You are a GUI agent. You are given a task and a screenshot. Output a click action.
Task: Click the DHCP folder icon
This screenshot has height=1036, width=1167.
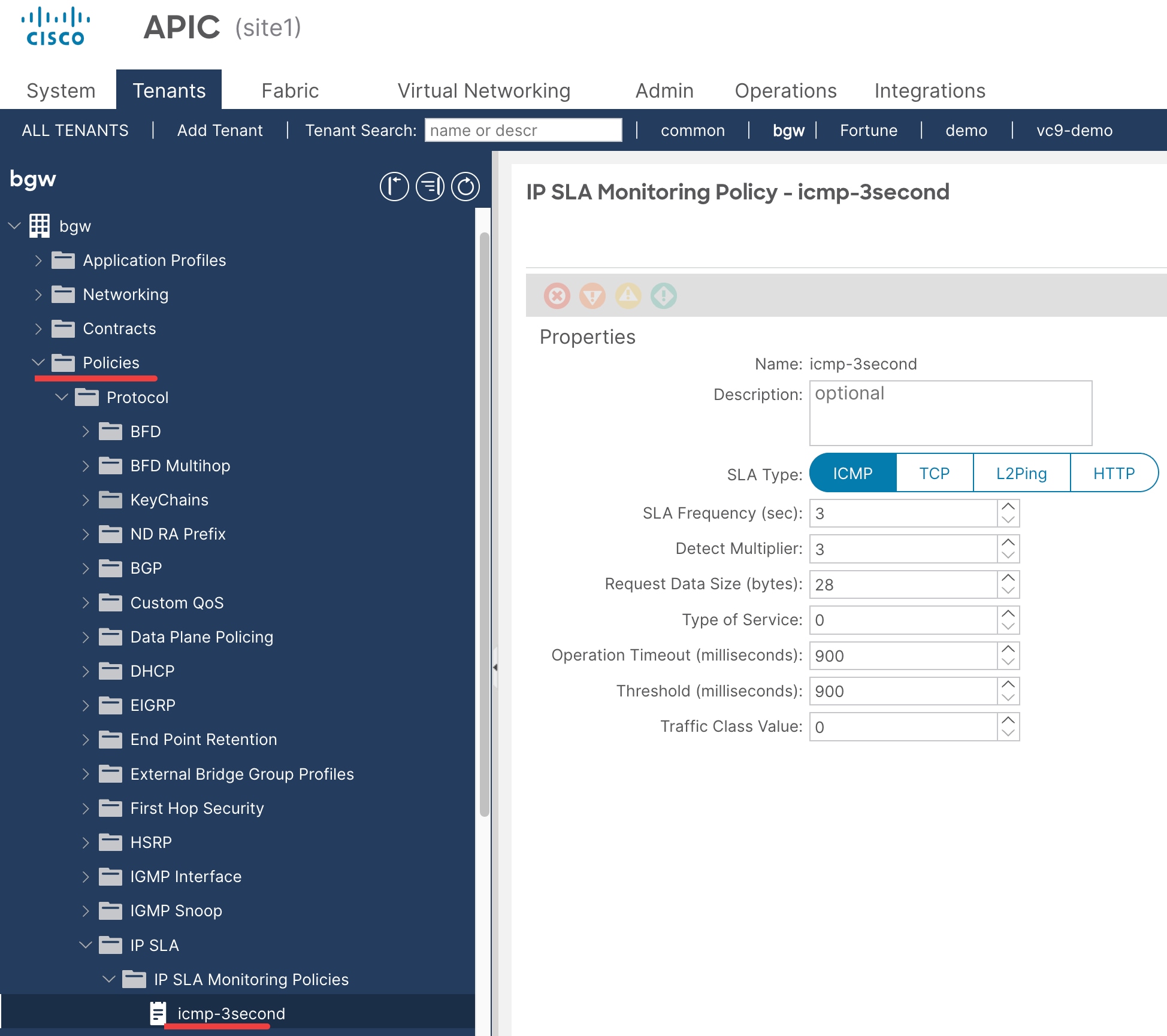[x=110, y=671]
